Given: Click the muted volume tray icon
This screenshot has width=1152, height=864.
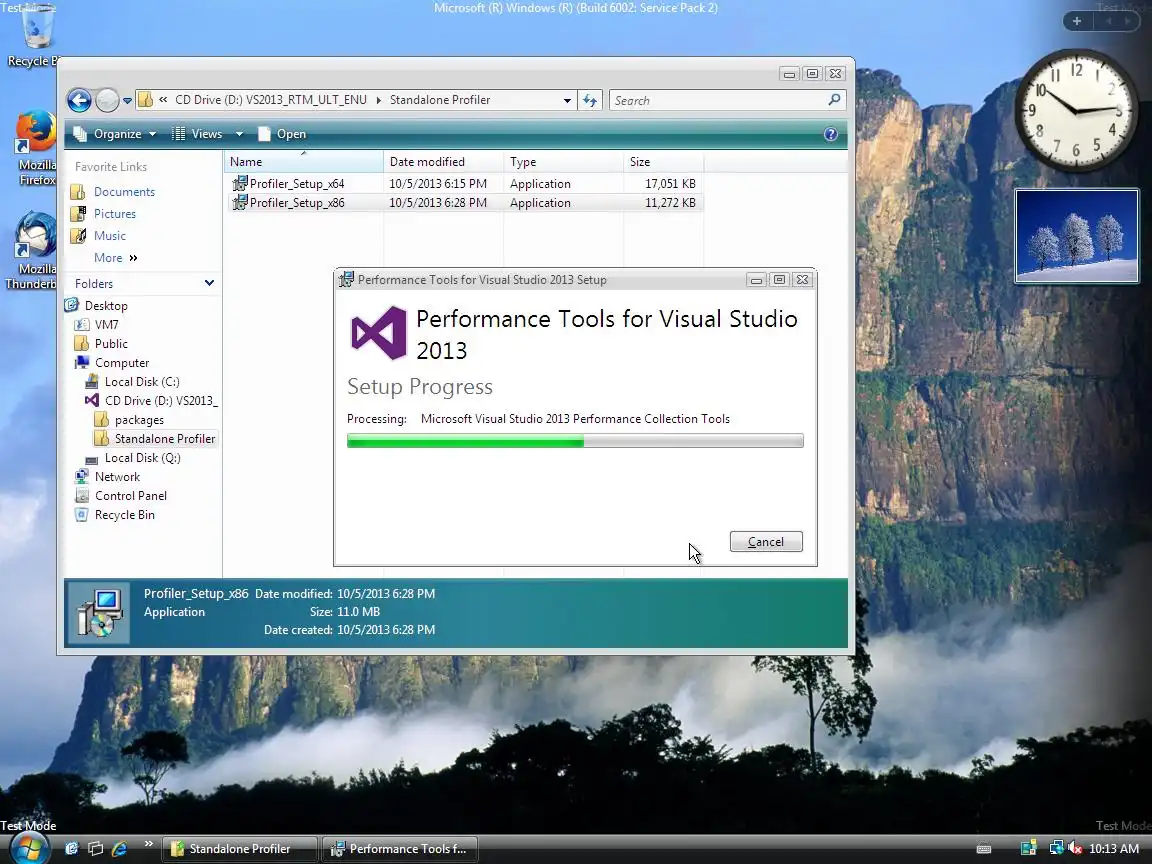Looking at the screenshot, I should (1076, 849).
